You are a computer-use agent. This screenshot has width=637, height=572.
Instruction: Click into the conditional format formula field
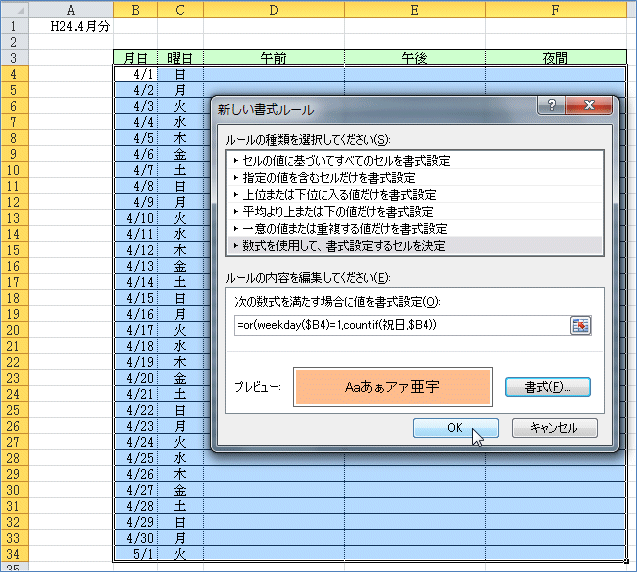click(402, 325)
